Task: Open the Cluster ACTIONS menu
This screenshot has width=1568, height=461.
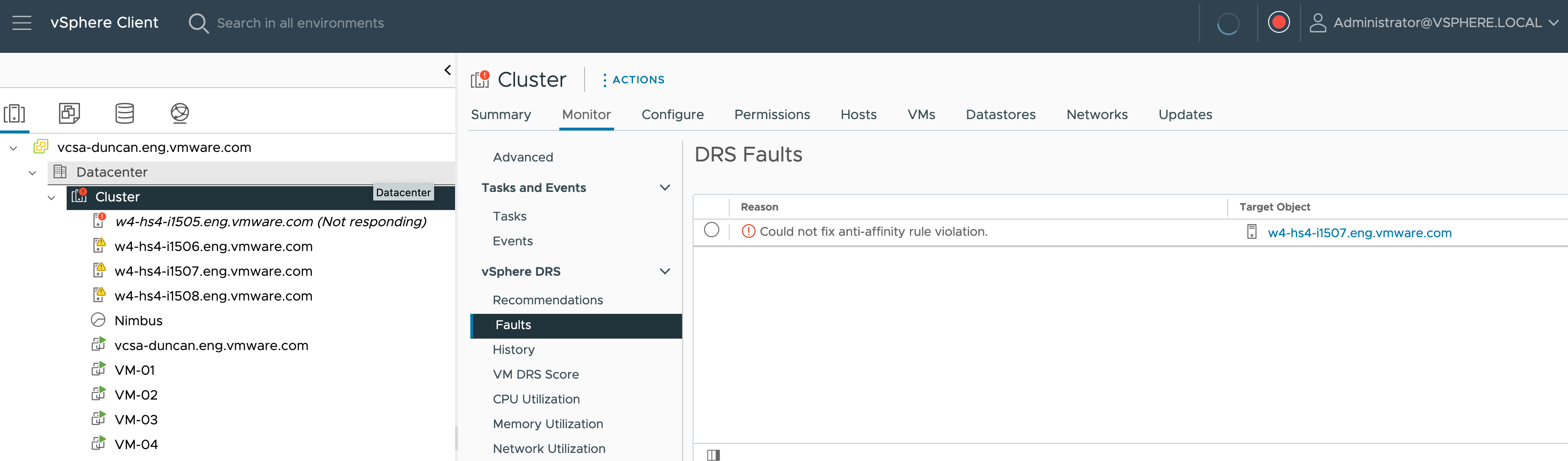Action: pos(633,80)
